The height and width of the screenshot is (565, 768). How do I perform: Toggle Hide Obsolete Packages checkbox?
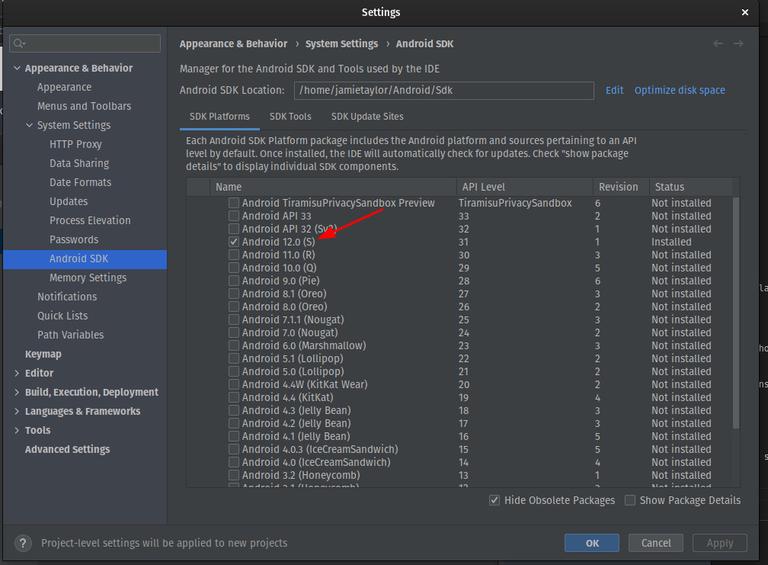coord(494,500)
